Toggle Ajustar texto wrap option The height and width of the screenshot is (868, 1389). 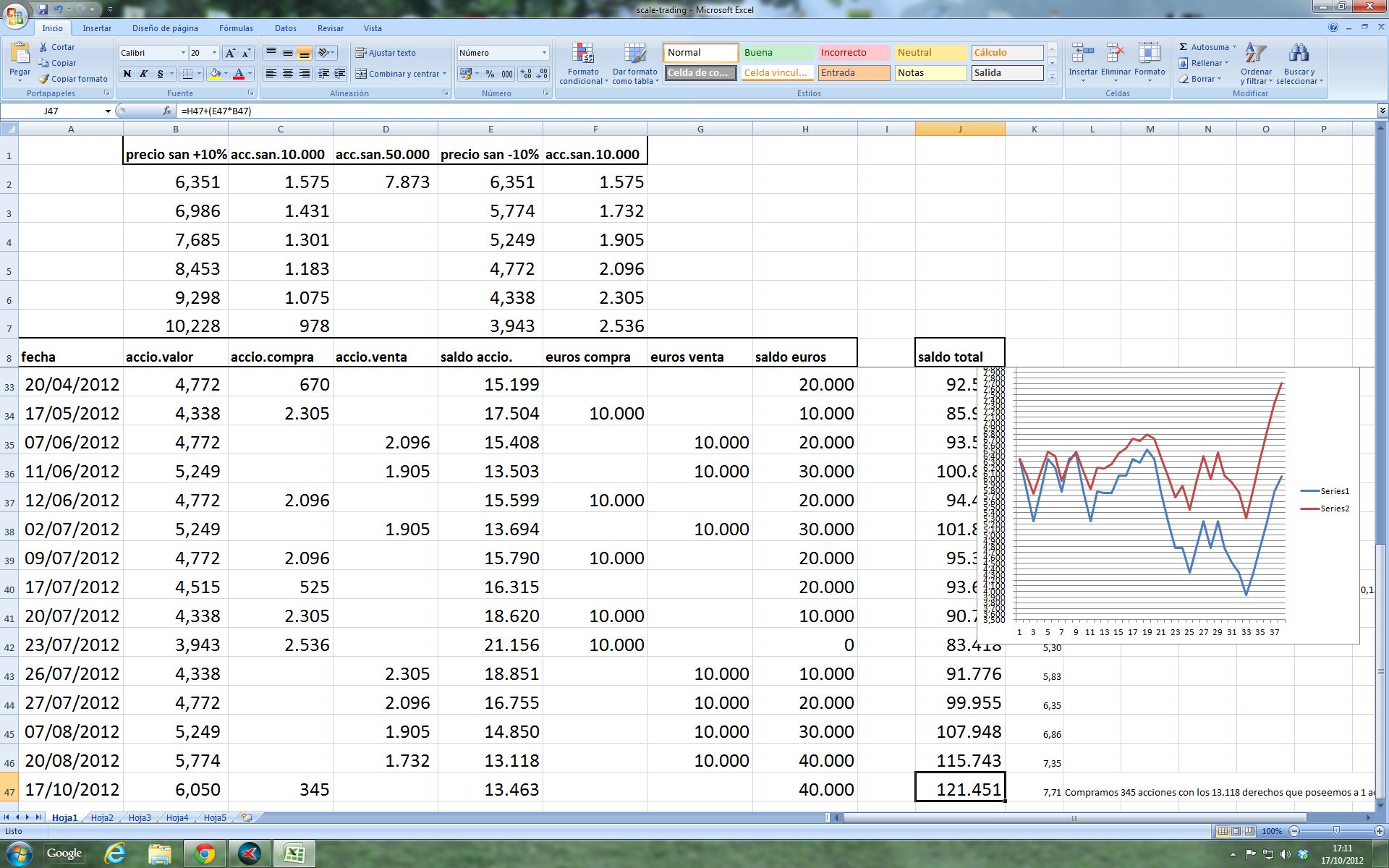386,53
